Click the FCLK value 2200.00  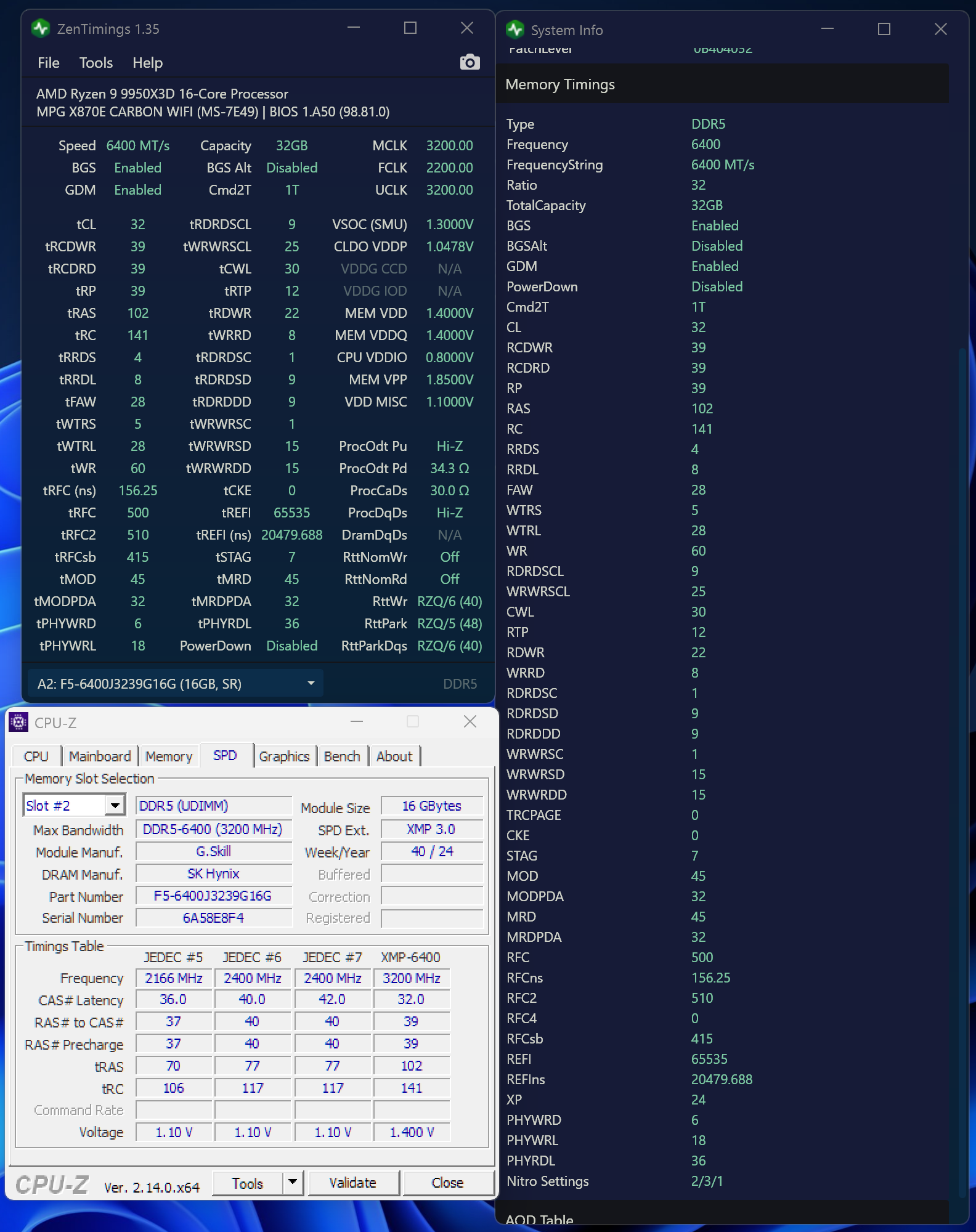tap(450, 168)
